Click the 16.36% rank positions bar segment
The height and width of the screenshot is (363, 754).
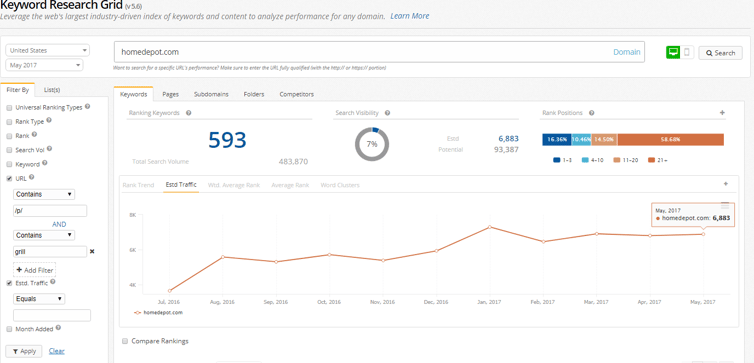[557, 139]
